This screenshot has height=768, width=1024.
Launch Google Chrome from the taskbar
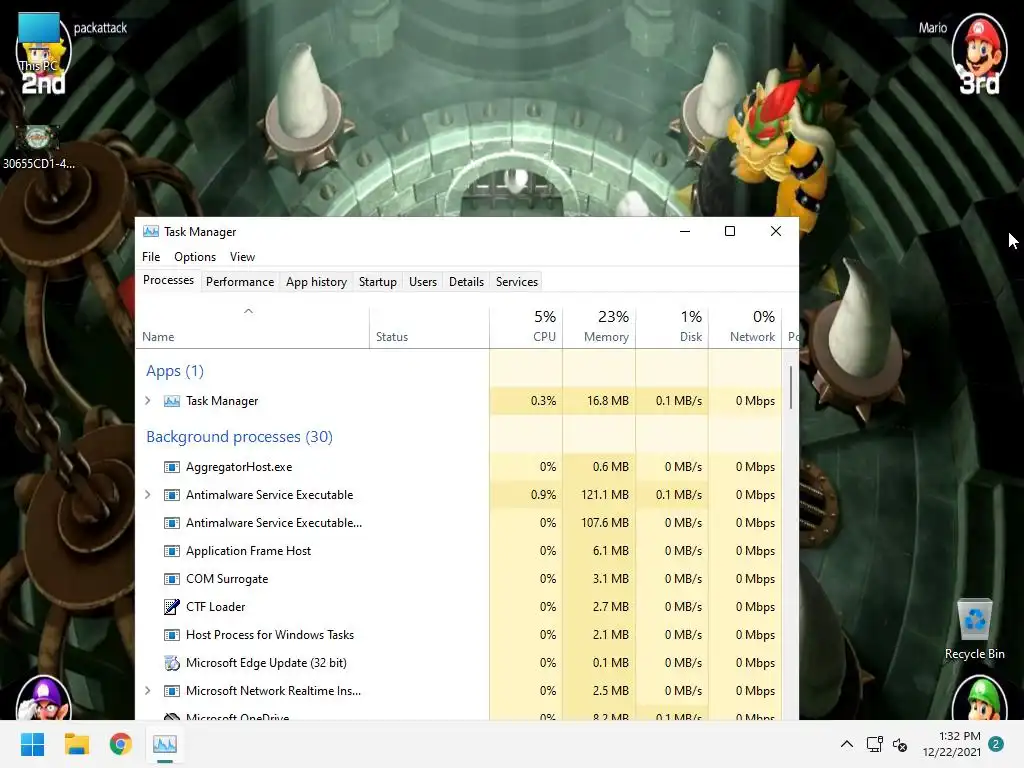pyautogui.click(x=121, y=744)
